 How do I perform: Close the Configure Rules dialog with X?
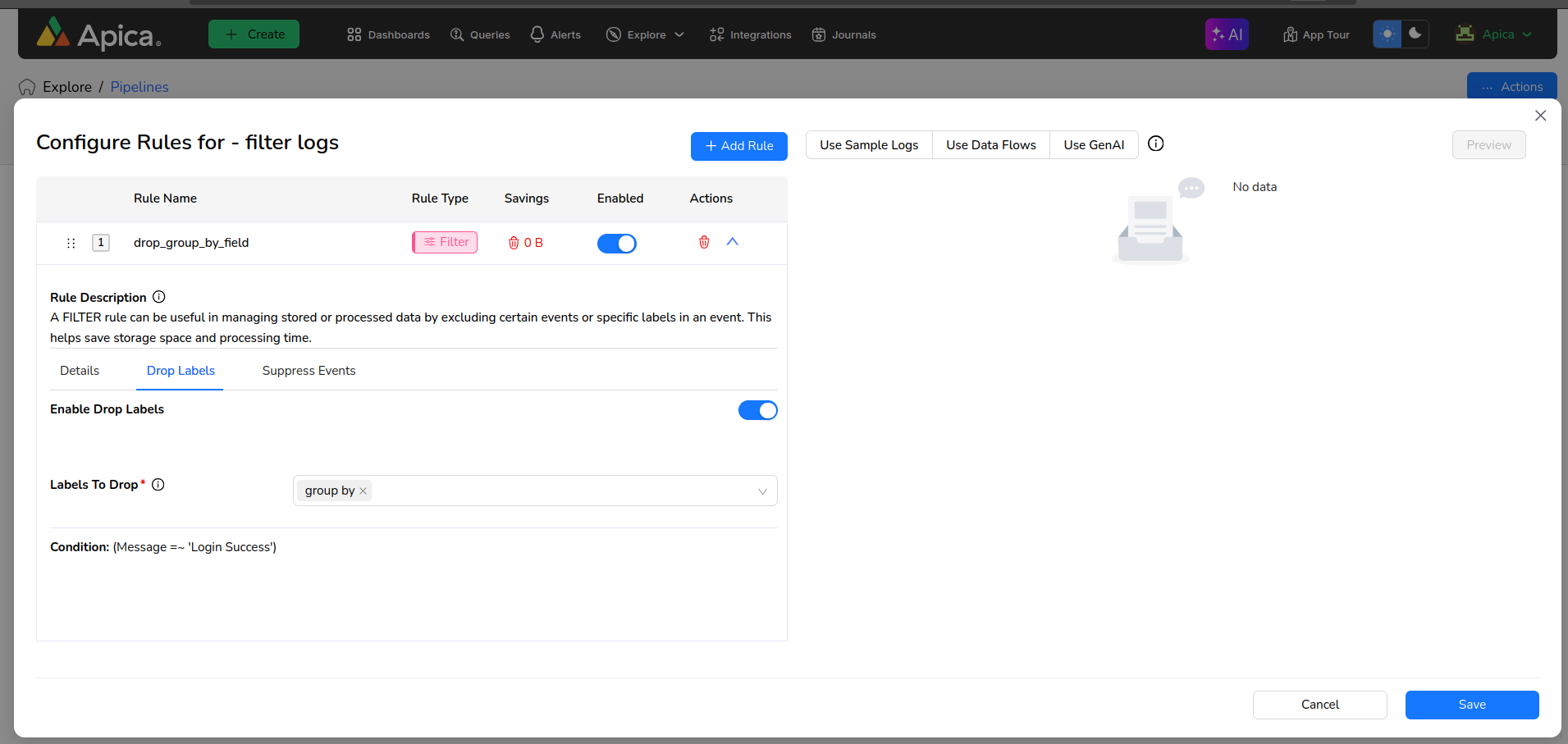[x=1540, y=116]
